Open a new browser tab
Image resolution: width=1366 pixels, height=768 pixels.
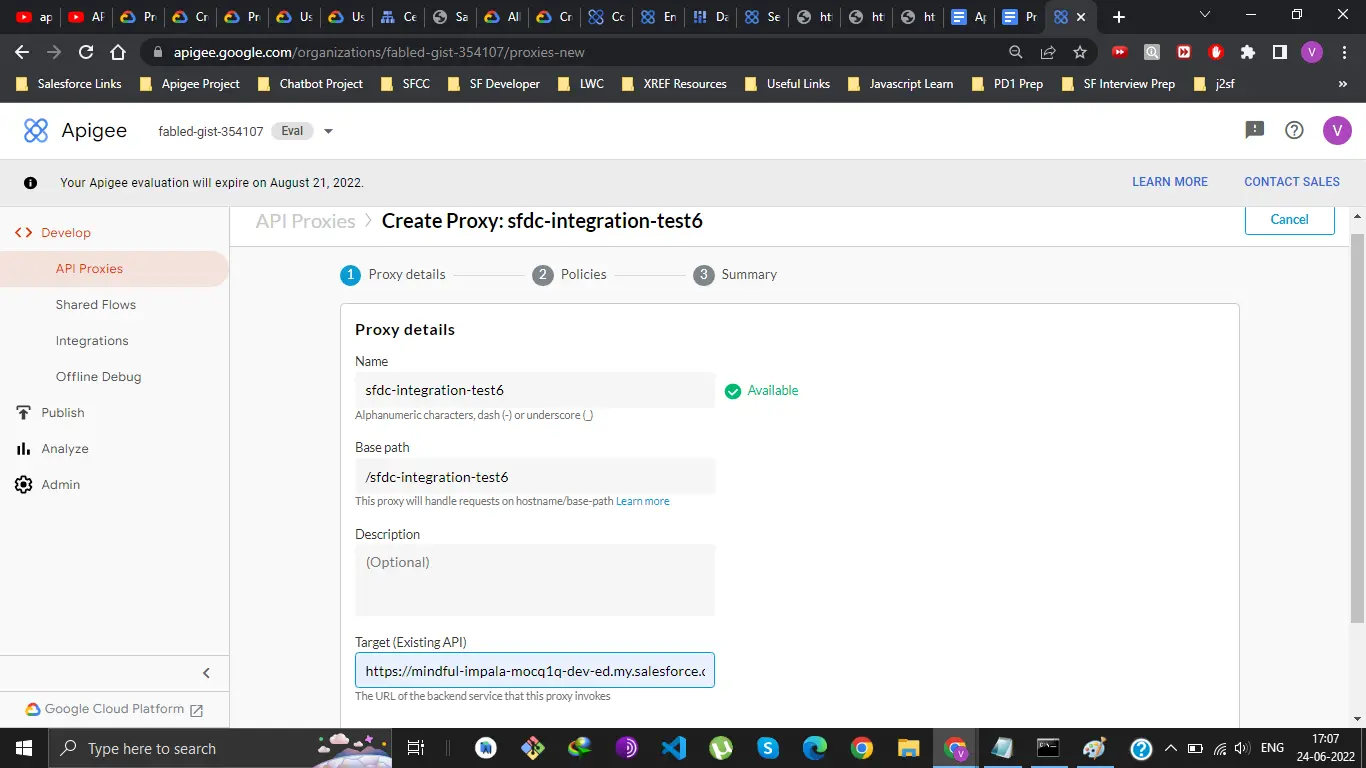1119,17
